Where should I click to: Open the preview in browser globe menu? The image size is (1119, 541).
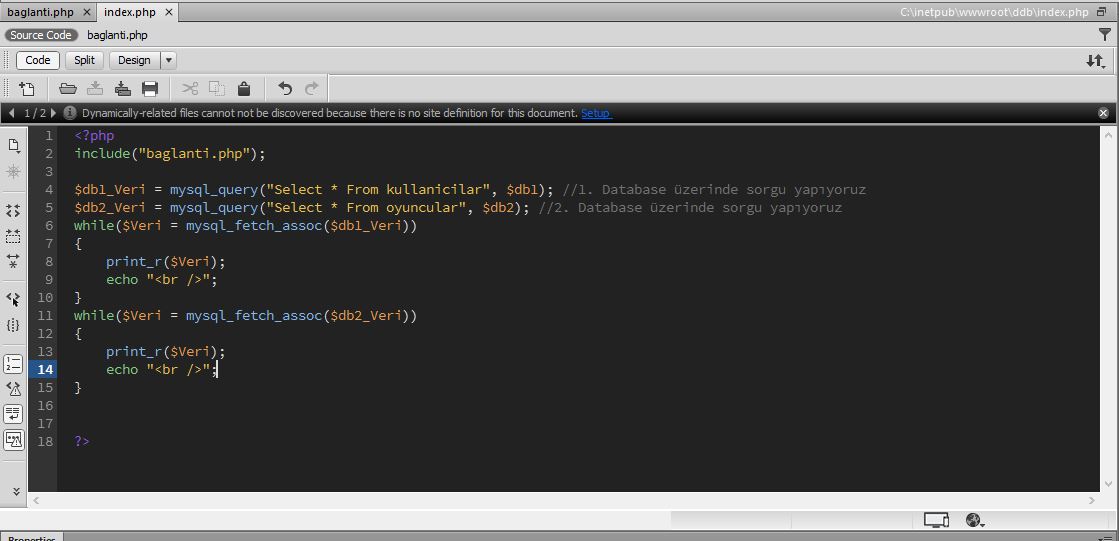pos(976,520)
